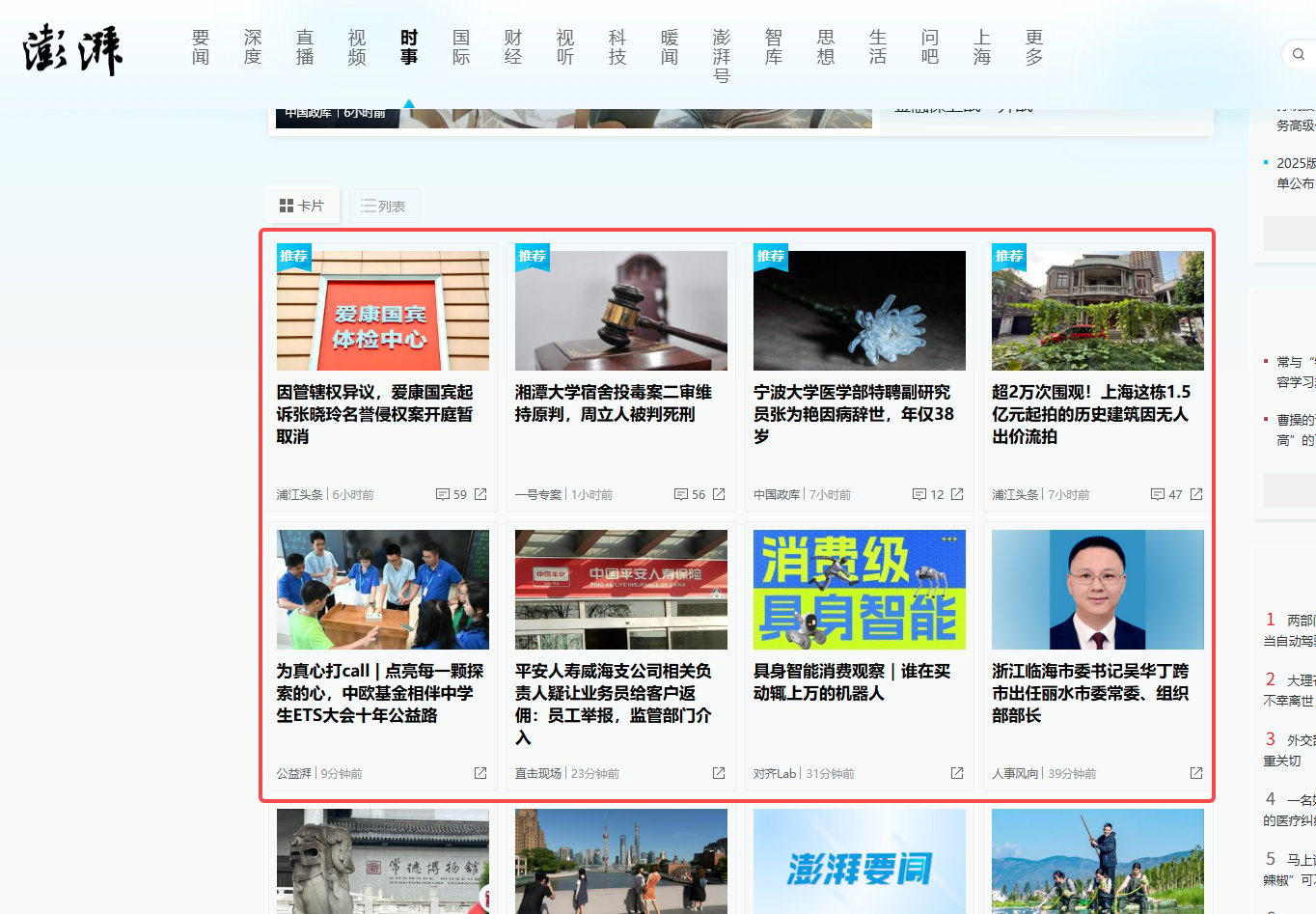1316x914 pixels.
Task: Open 爱康国宾体检中心 thumbnail image
Action: (383, 311)
